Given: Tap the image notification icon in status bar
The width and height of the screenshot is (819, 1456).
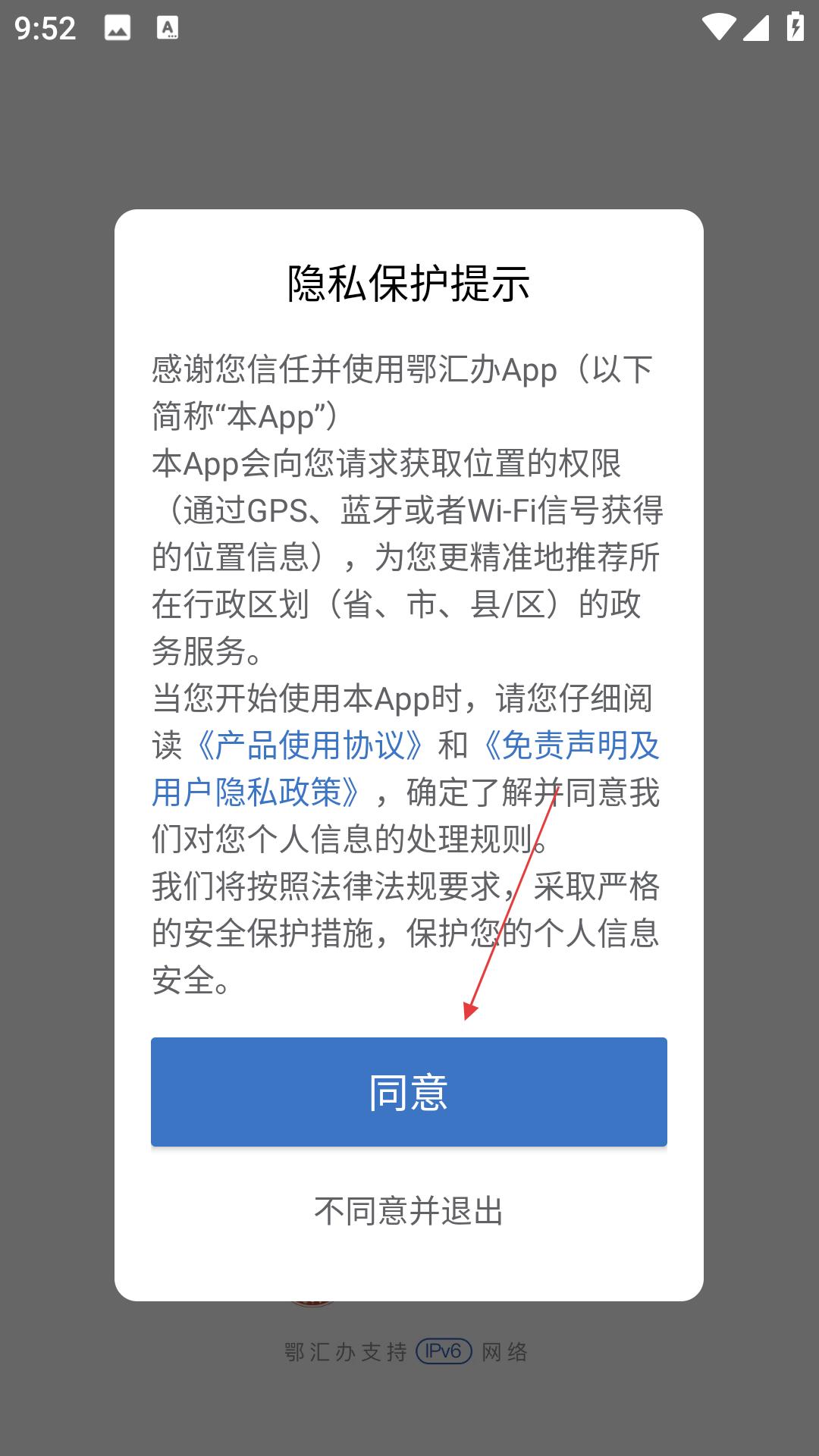Looking at the screenshot, I should (118, 29).
